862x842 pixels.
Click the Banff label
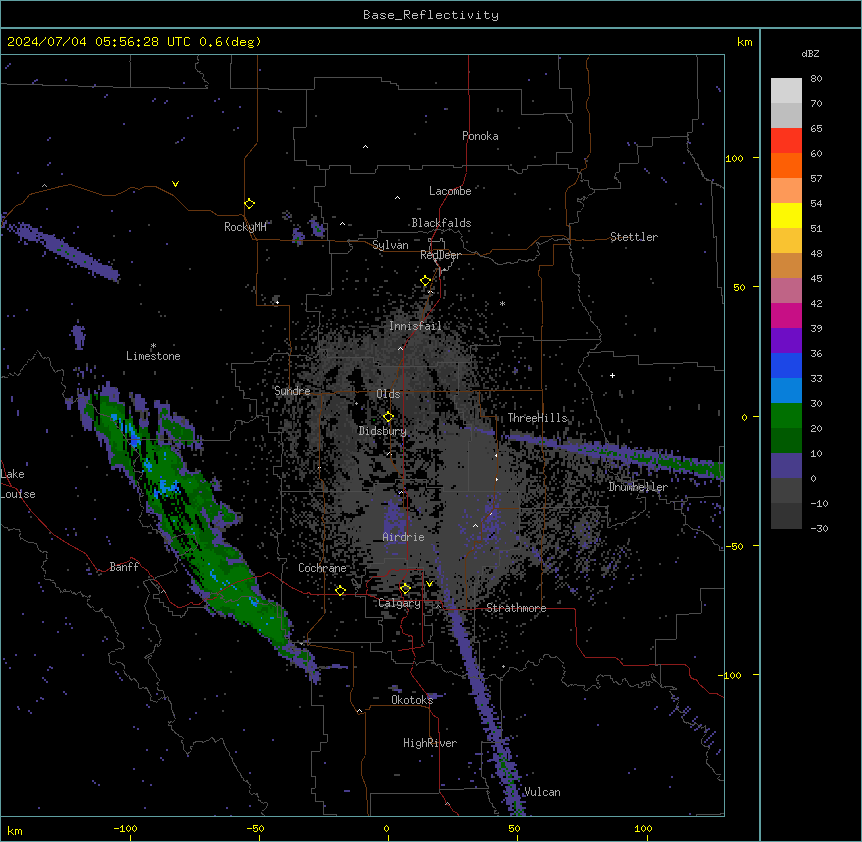124,567
